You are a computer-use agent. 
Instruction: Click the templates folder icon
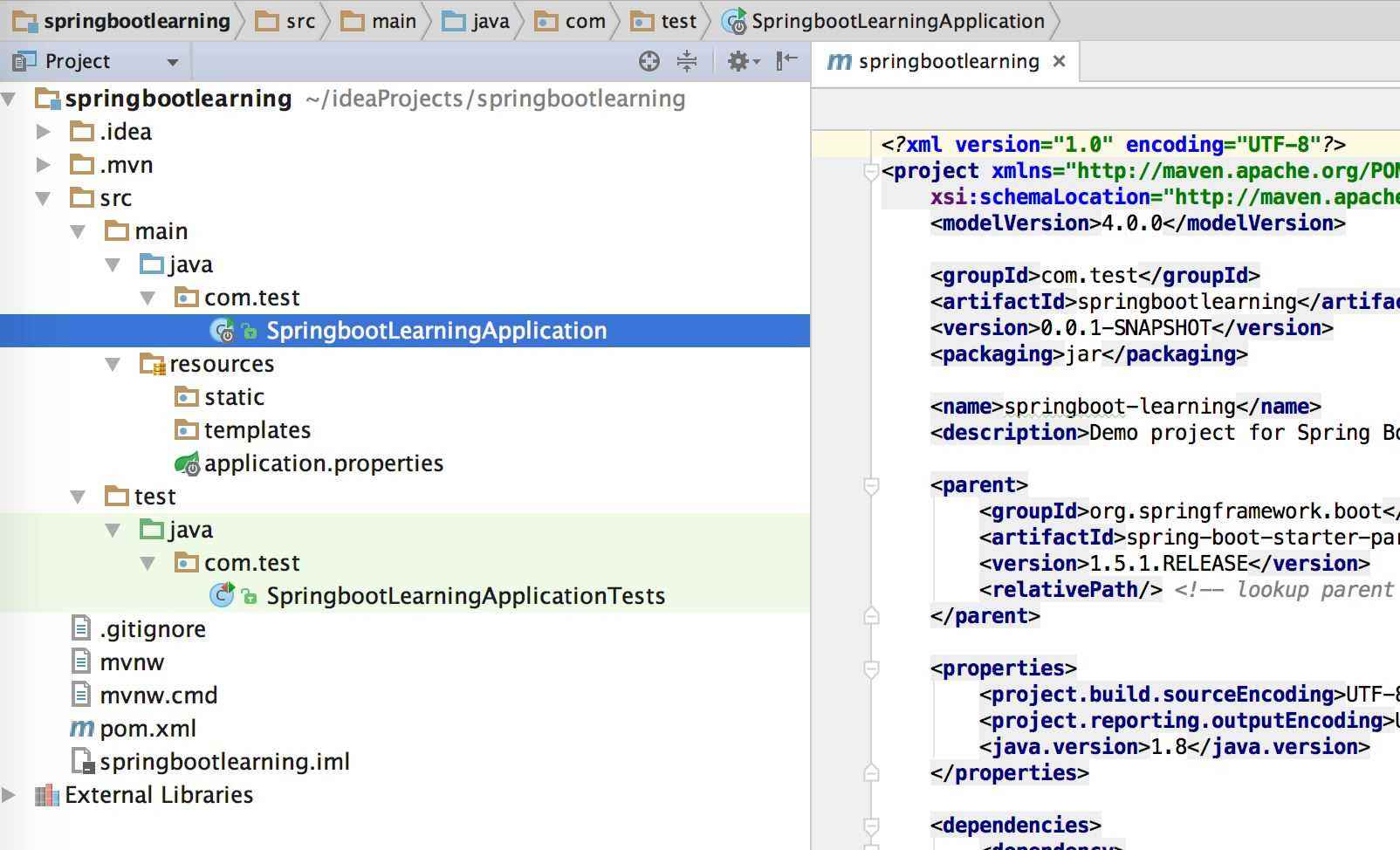tap(187, 430)
